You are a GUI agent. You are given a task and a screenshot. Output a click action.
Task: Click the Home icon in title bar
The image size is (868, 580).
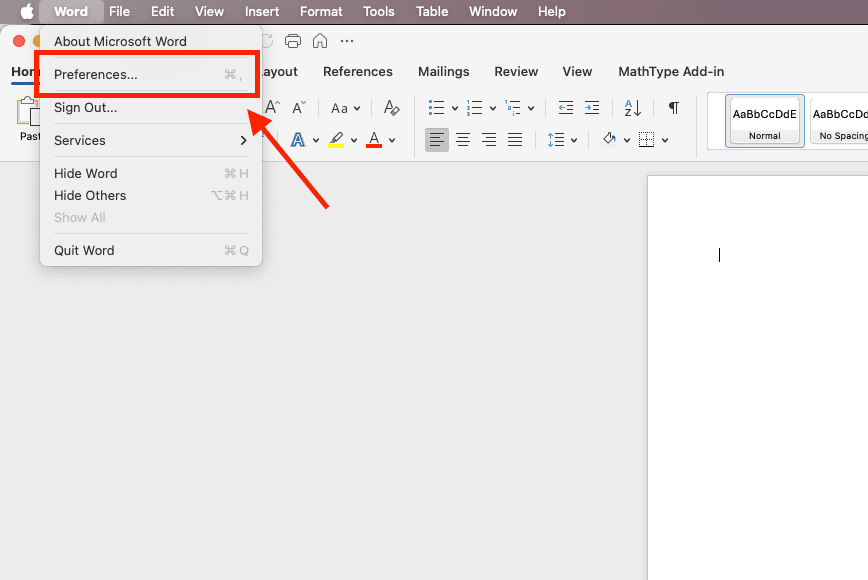click(x=320, y=41)
